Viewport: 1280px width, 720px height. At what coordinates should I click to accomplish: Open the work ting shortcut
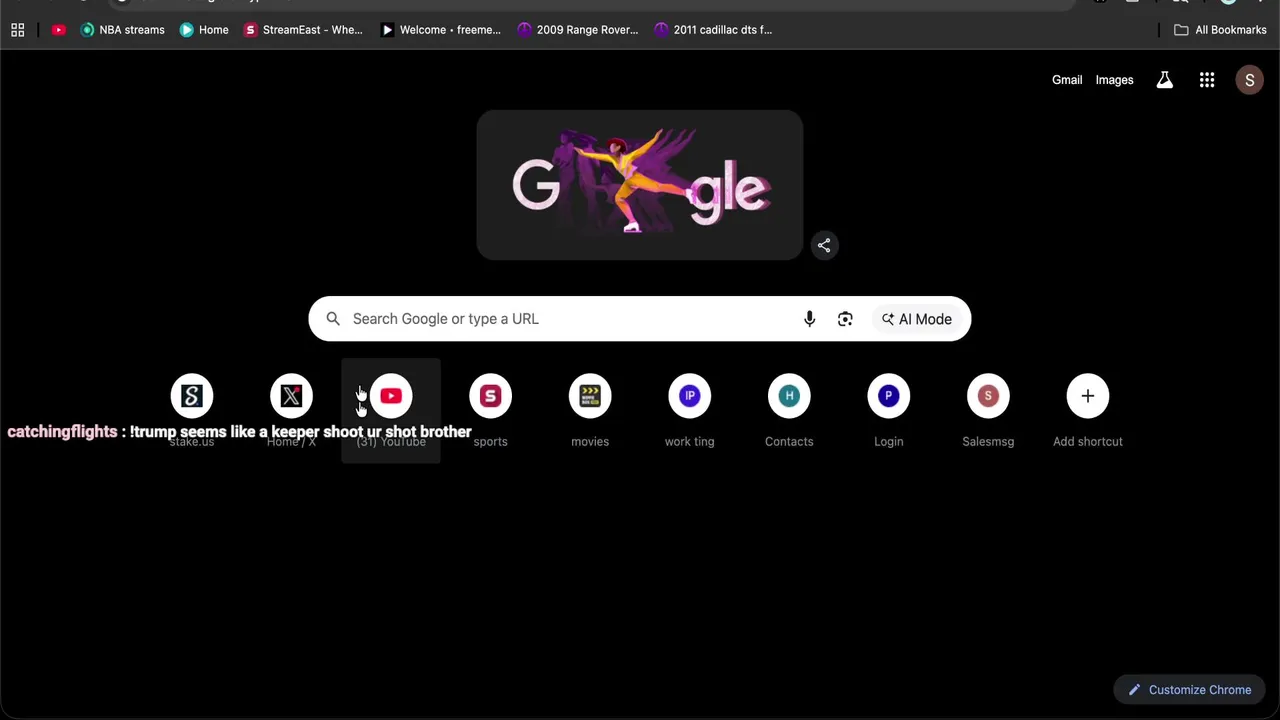click(x=689, y=410)
